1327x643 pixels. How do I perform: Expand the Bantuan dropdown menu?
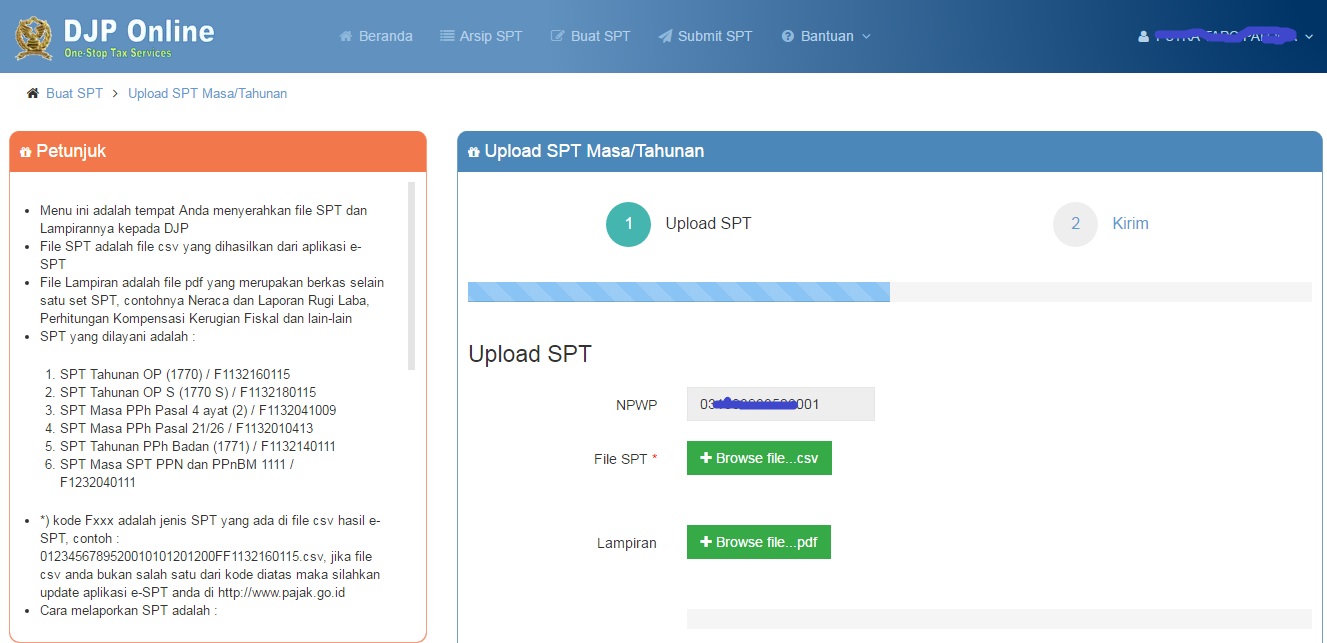click(866, 36)
